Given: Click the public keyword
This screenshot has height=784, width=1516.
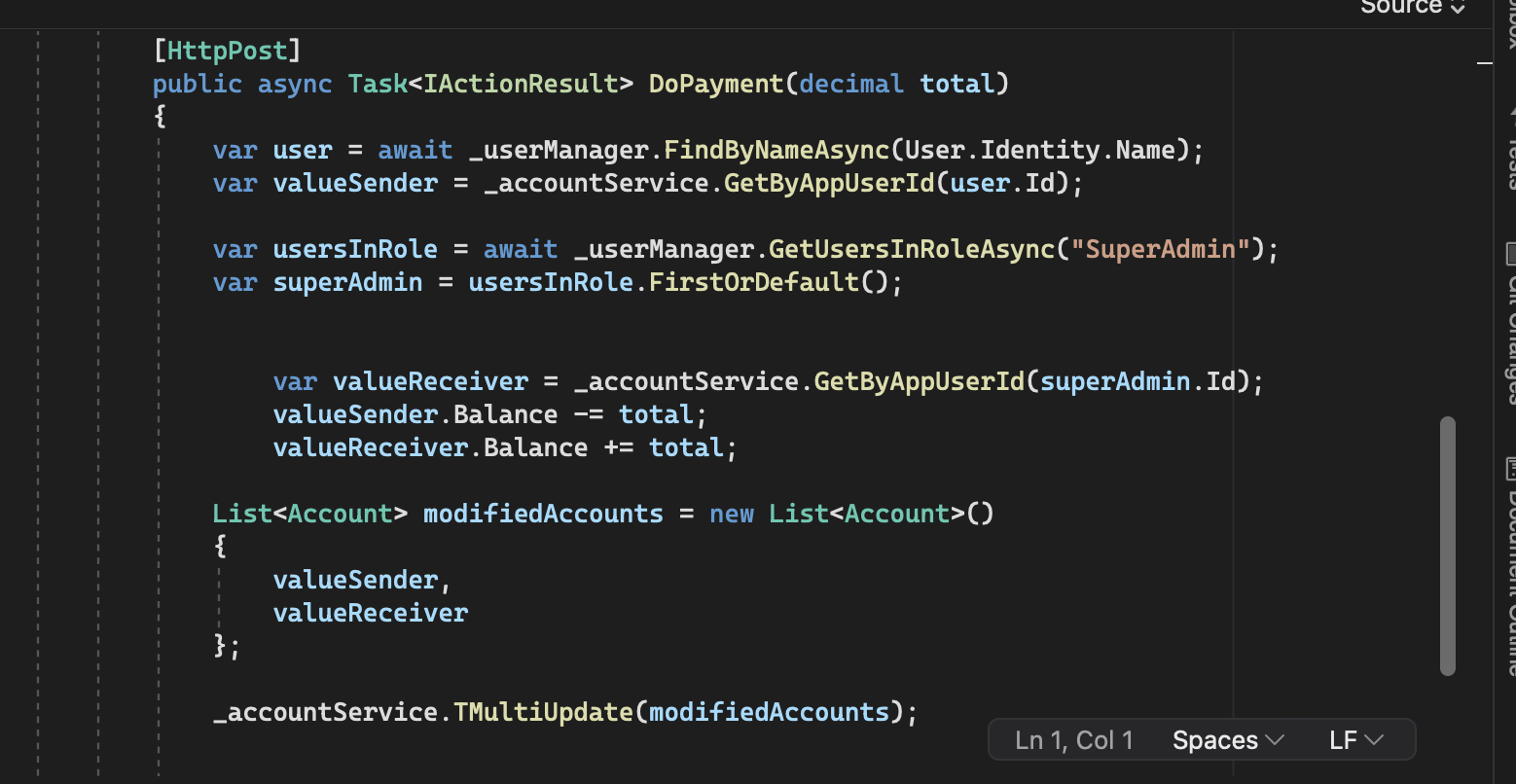Looking at the screenshot, I should click(x=198, y=84).
